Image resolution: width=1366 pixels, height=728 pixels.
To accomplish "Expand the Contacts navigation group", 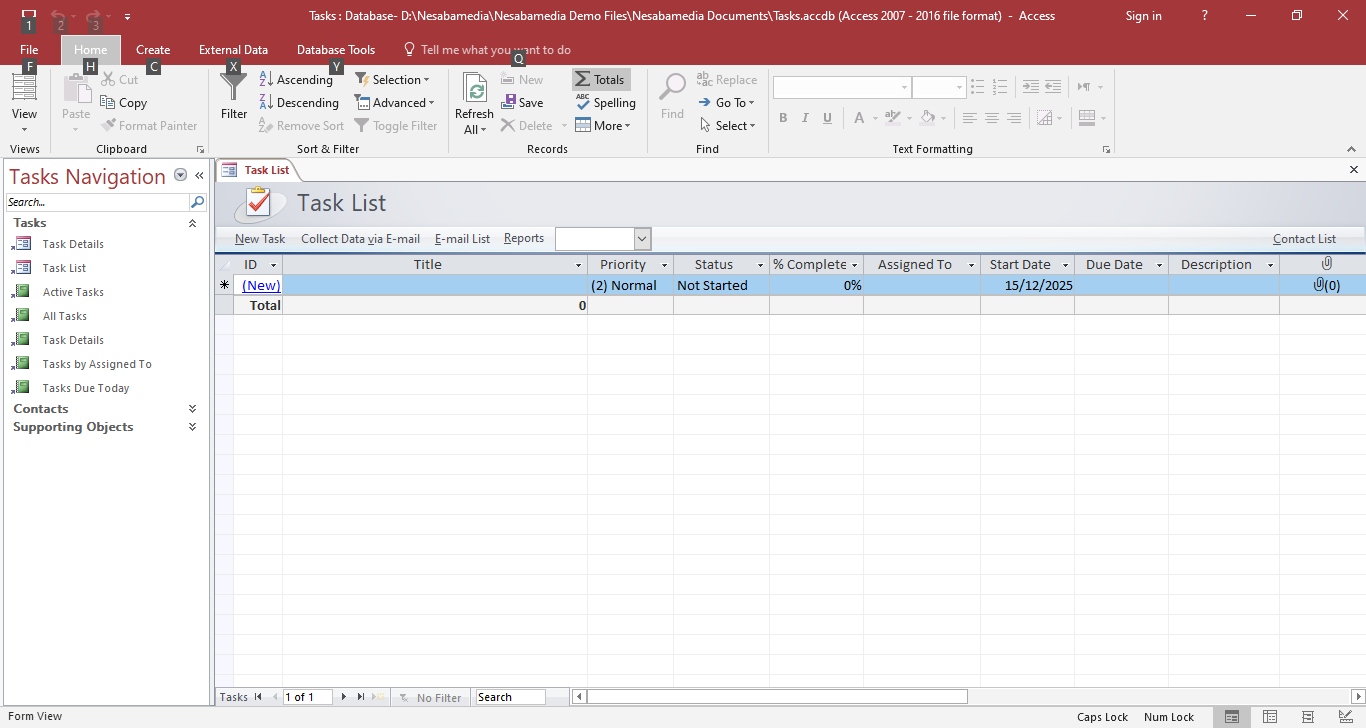I will (192, 409).
